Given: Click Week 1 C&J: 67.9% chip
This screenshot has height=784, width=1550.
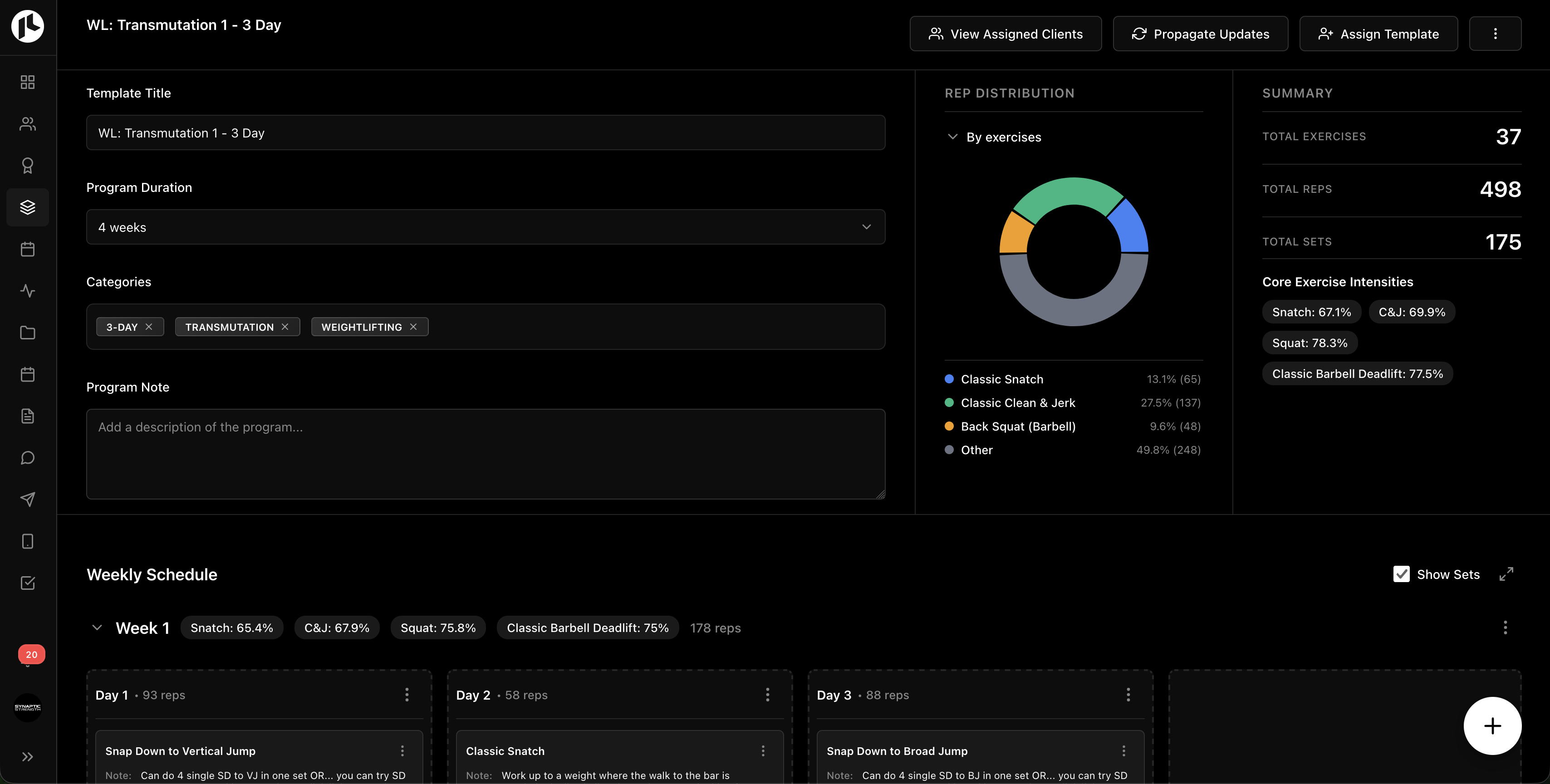Looking at the screenshot, I should [337, 627].
